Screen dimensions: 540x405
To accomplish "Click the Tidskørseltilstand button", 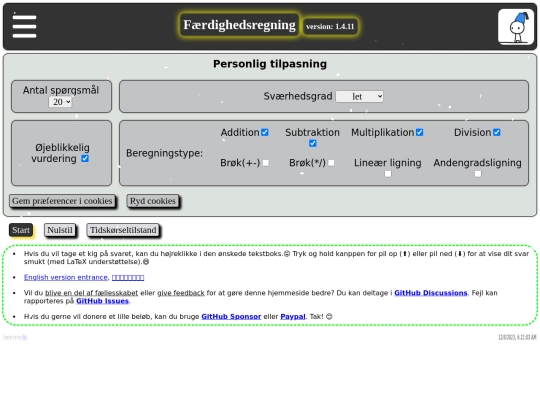I will tap(123, 230).
